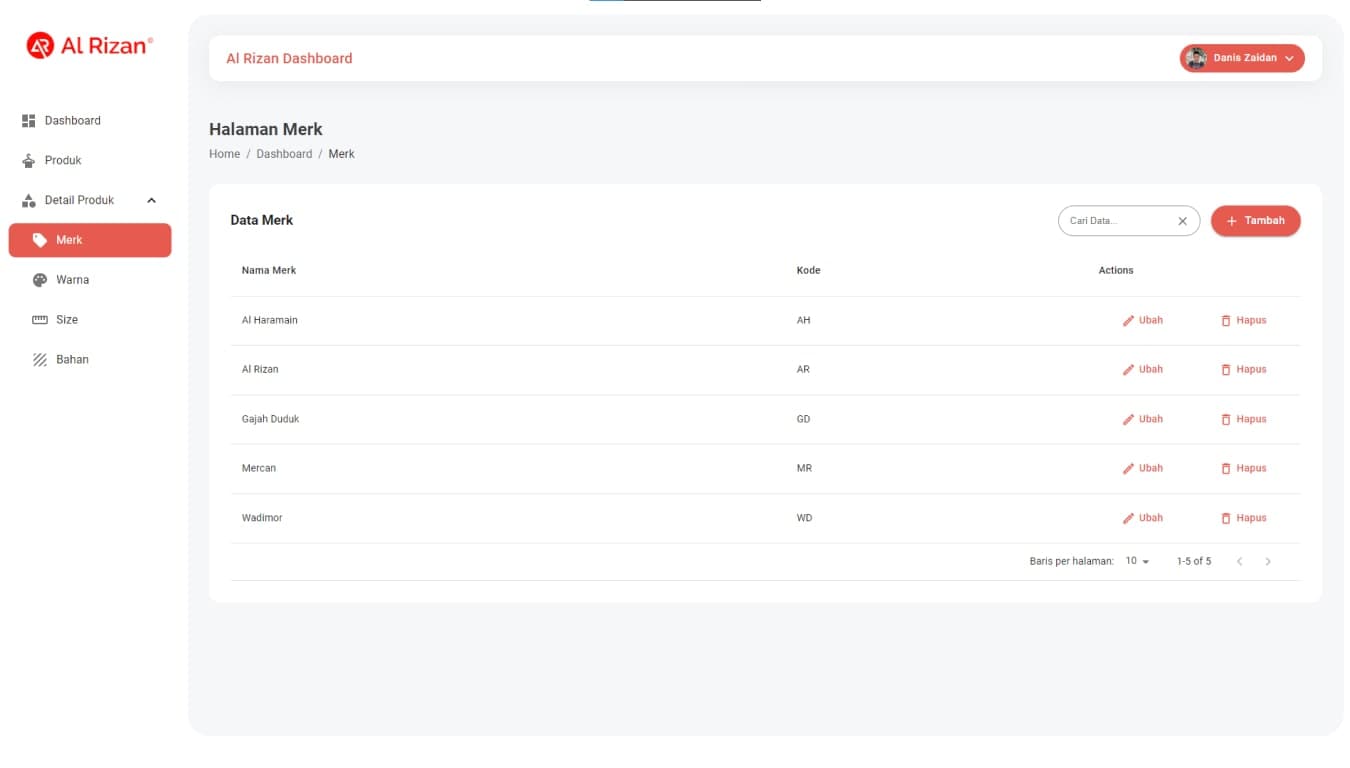Click the Actions column header
1350x768 pixels.
pyautogui.click(x=1116, y=270)
